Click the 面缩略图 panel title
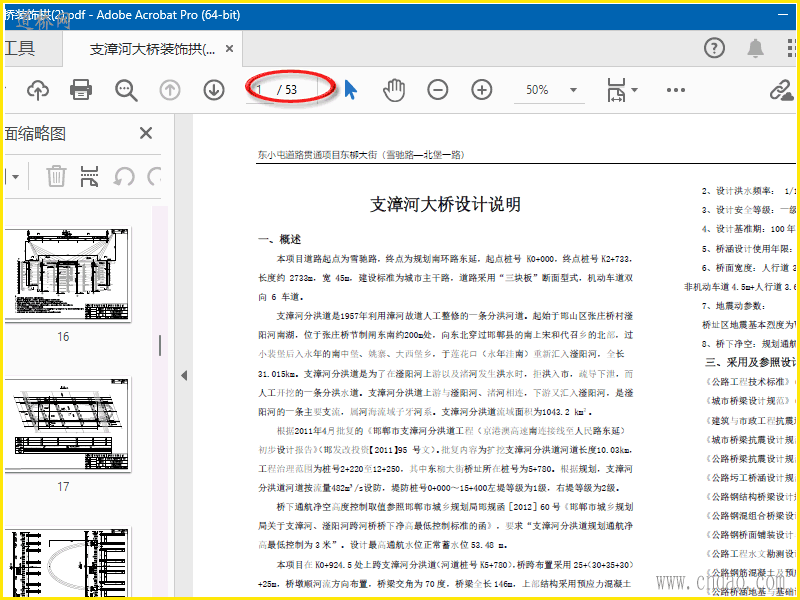This screenshot has height=600, width=800. tap(36, 134)
